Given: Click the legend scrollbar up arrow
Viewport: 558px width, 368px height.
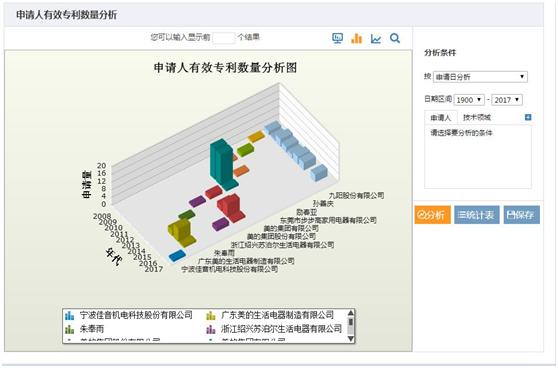Looking at the screenshot, I should pos(351,313).
